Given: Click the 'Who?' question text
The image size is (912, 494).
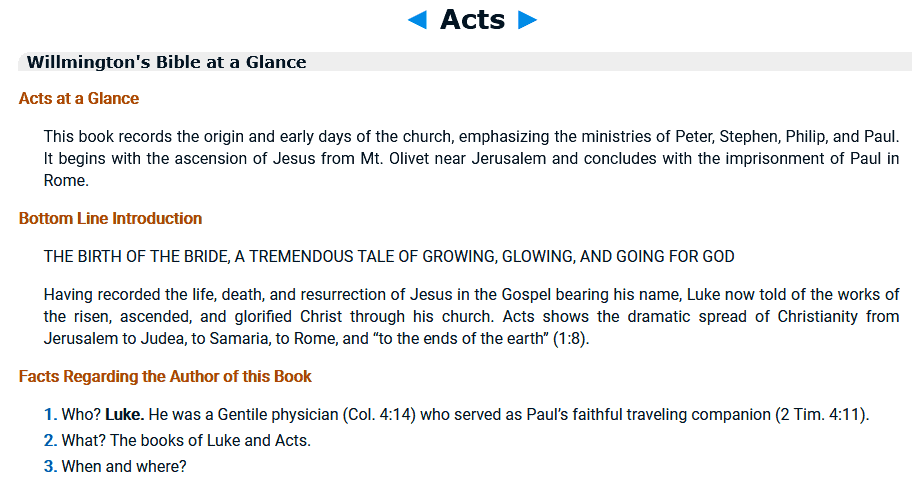Looking at the screenshot, I should click(x=81, y=415).
